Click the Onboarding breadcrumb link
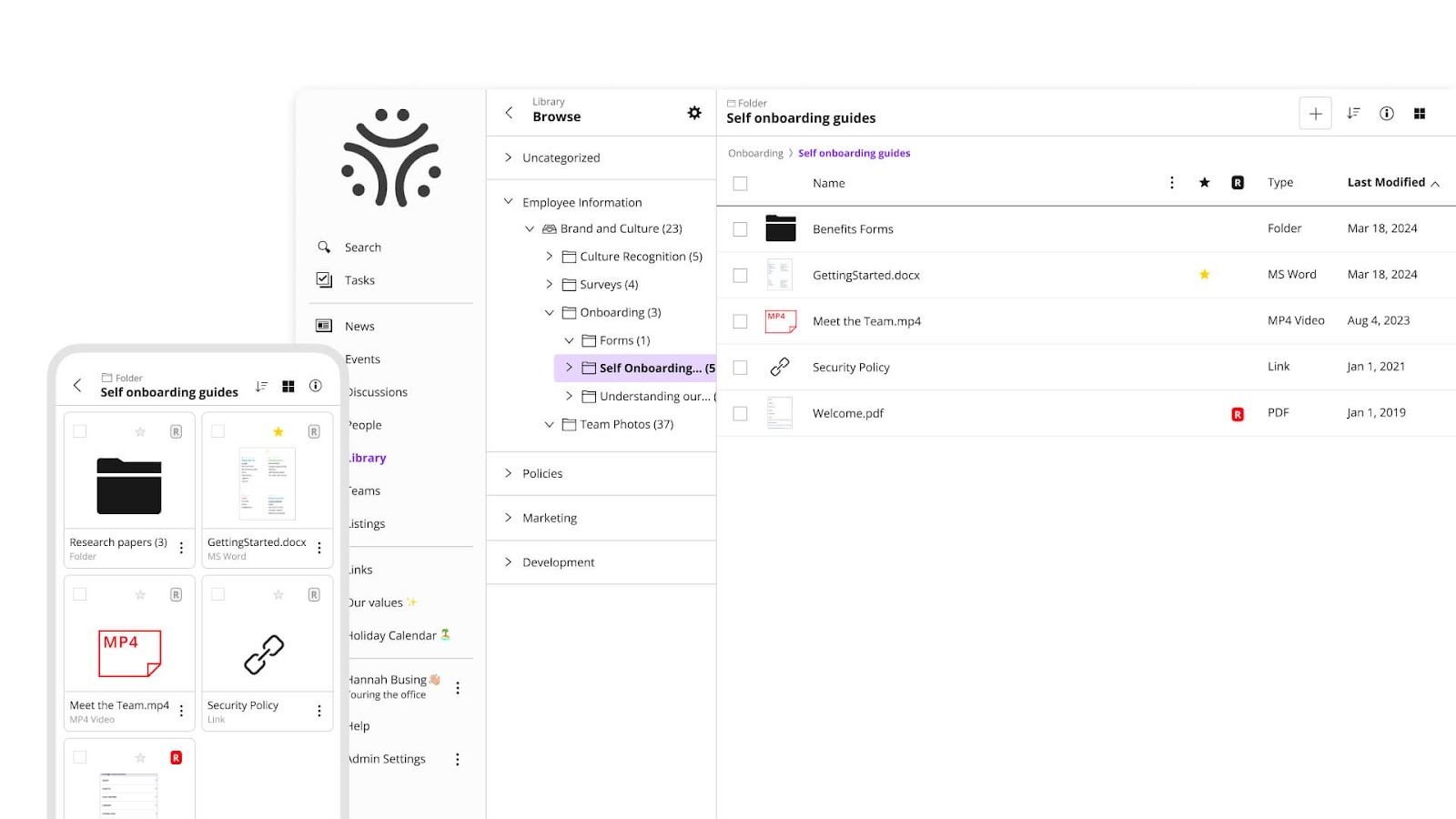The height and width of the screenshot is (819, 1456). (x=755, y=154)
